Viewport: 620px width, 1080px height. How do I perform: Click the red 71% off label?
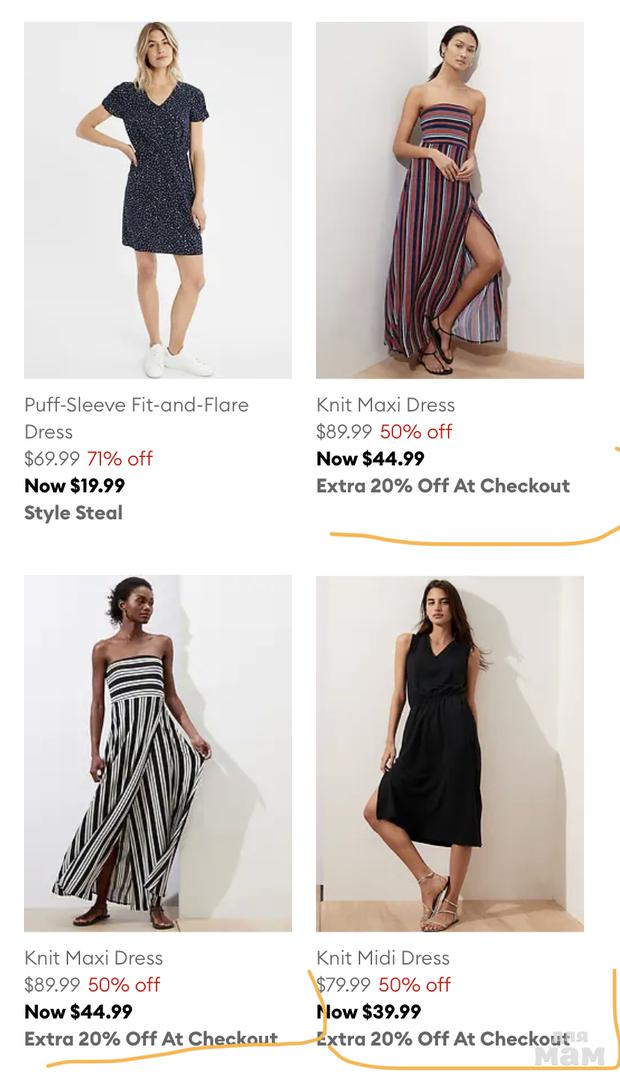coord(120,459)
